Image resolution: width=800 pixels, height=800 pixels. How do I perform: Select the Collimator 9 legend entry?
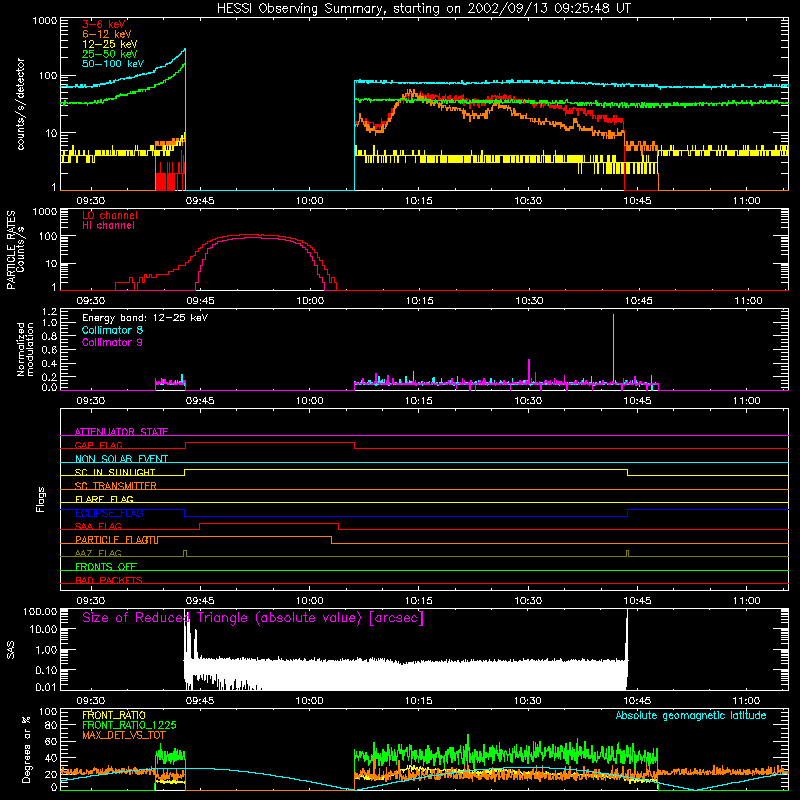pyautogui.click(x=112, y=342)
